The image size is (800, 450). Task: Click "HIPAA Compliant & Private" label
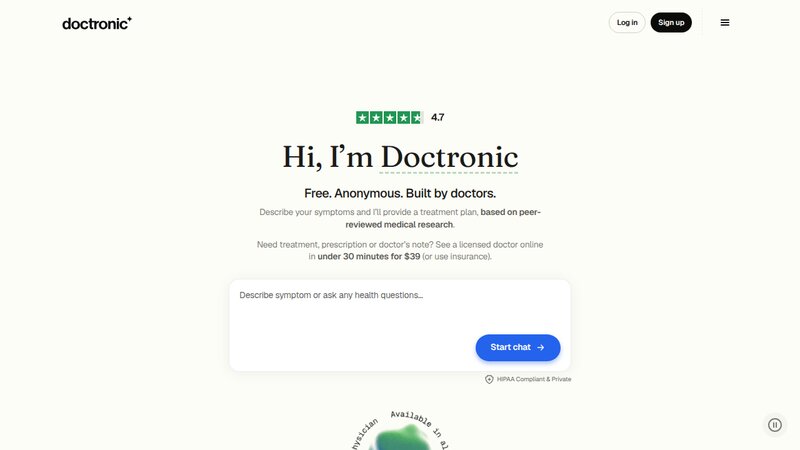(x=534, y=379)
